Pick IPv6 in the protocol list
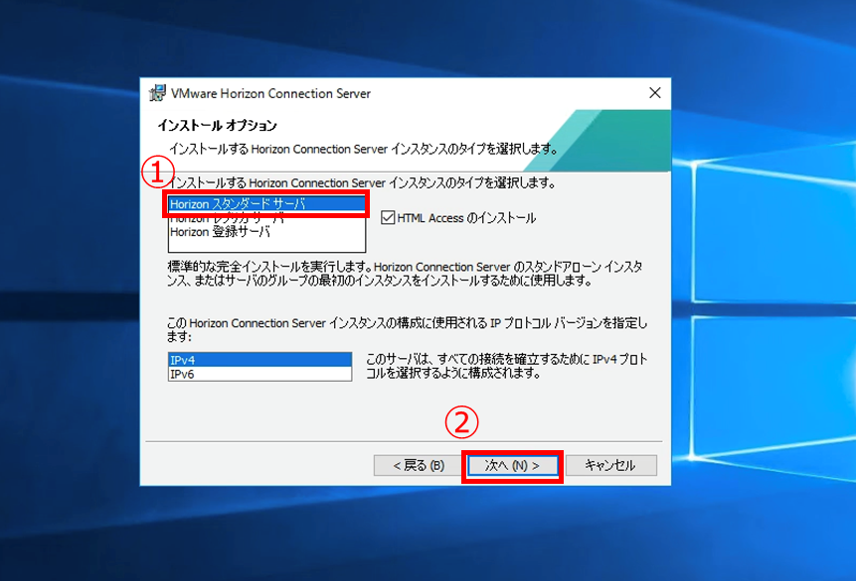This screenshot has width=856, height=581. coord(260,373)
